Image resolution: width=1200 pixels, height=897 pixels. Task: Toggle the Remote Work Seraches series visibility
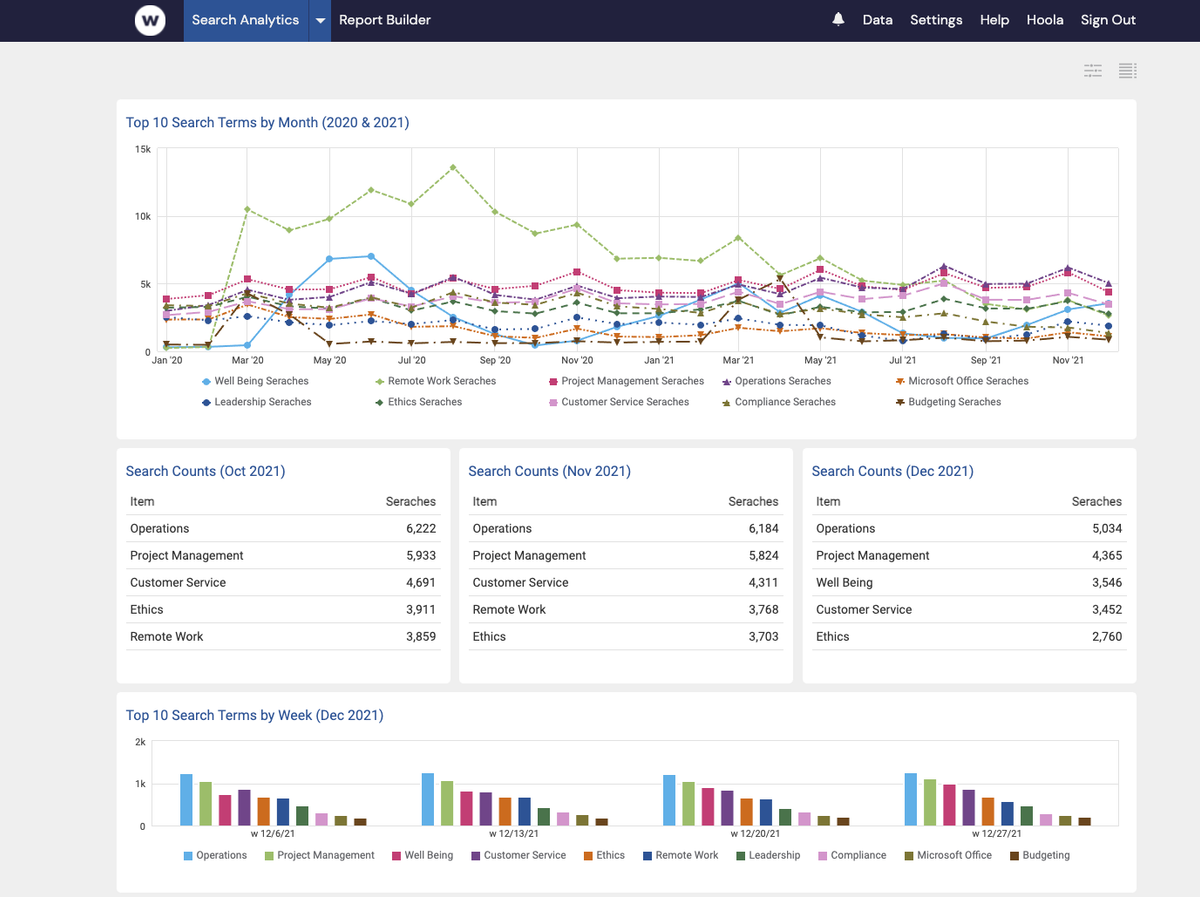(379, 381)
